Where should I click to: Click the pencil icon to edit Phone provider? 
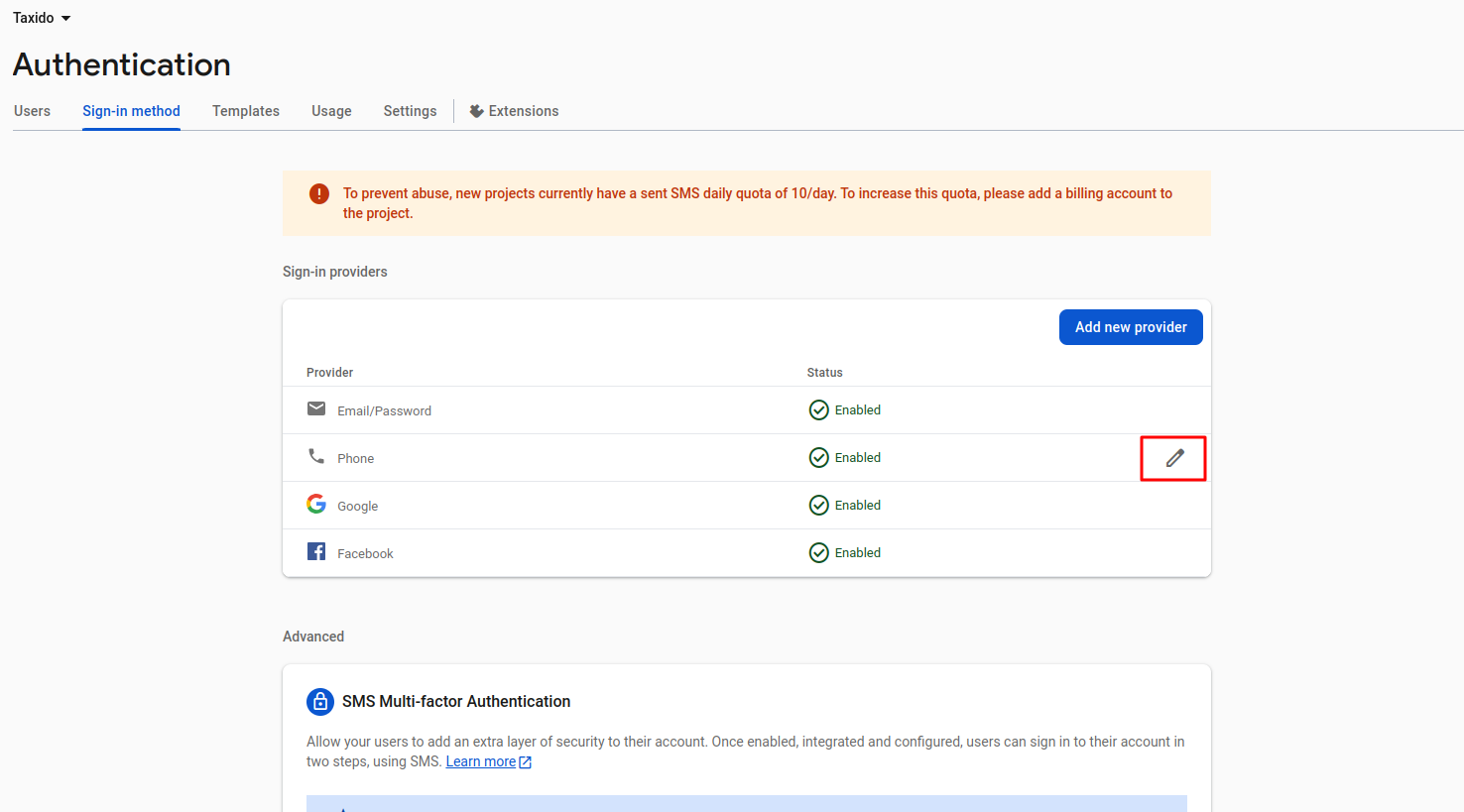(x=1173, y=457)
